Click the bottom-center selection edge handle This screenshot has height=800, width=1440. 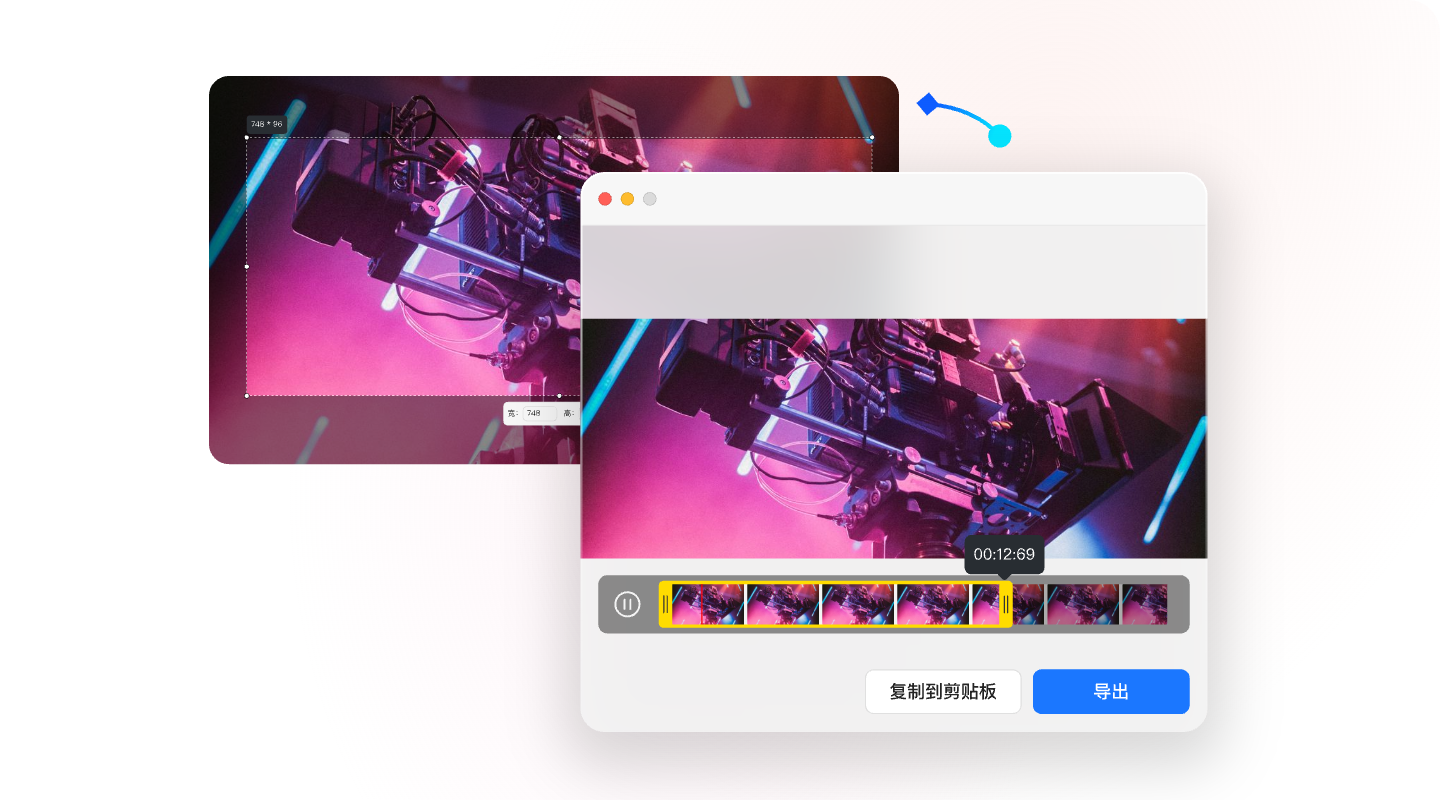(x=559, y=396)
